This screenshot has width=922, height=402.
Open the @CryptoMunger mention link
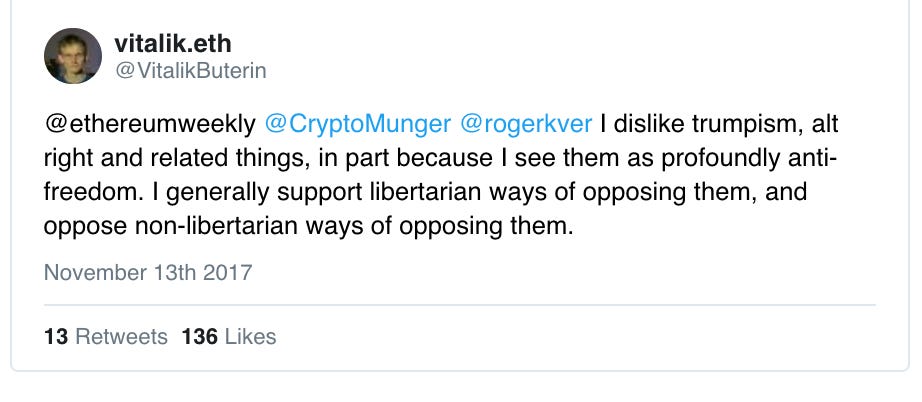[x=358, y=125]
